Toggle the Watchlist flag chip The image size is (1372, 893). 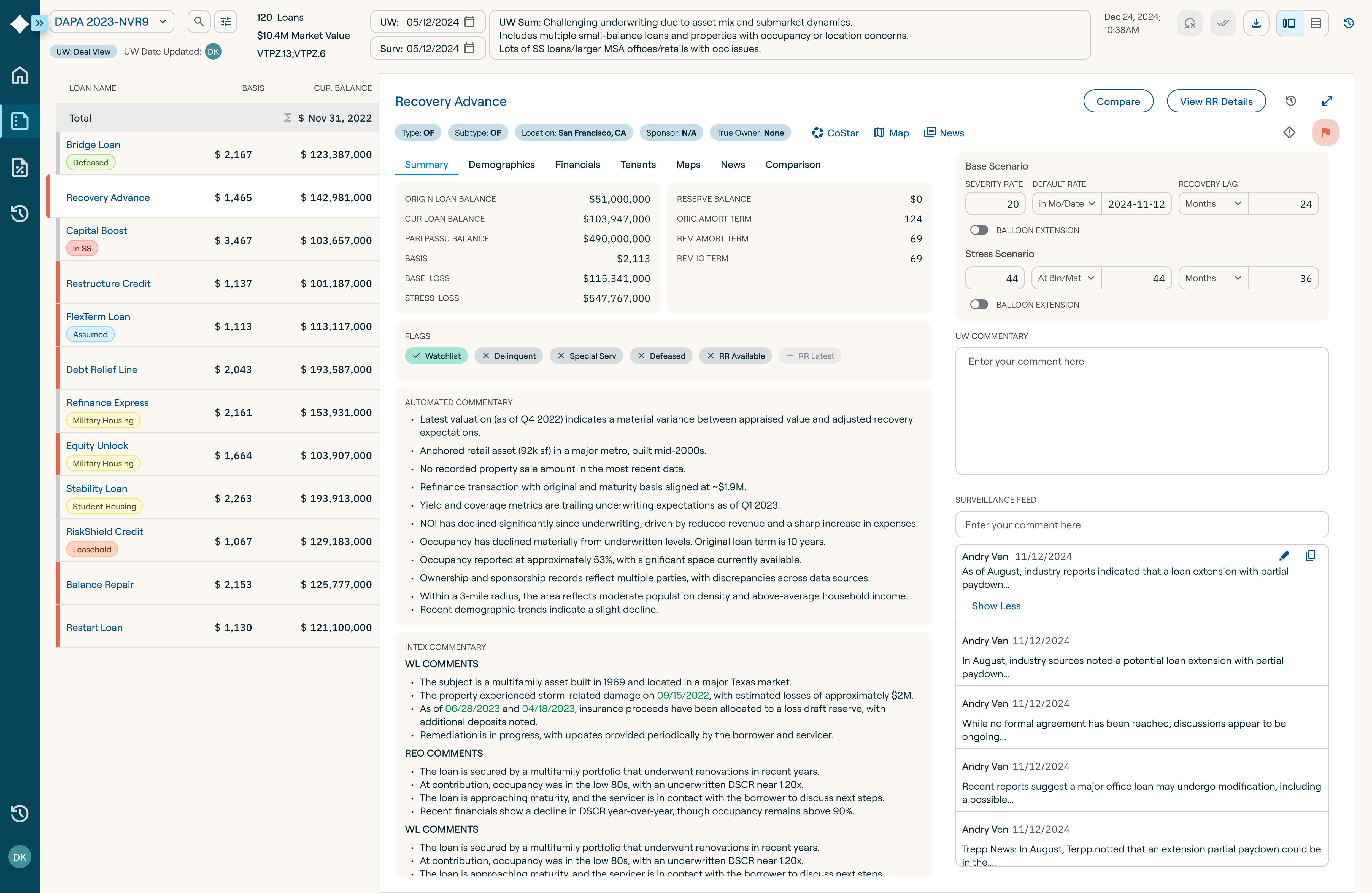436,356
